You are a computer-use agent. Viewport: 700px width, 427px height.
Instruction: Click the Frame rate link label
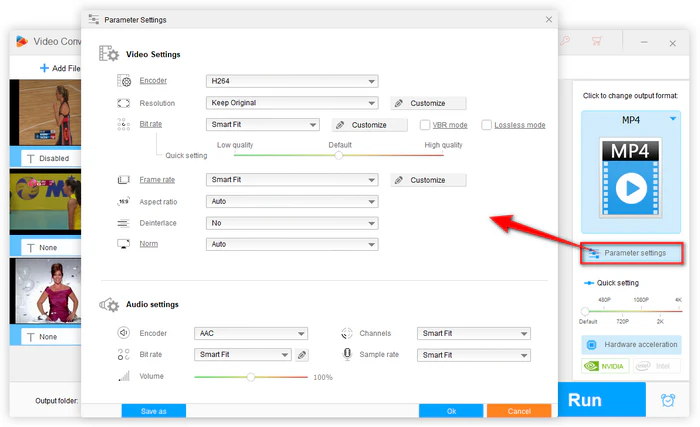click(157, 180)
